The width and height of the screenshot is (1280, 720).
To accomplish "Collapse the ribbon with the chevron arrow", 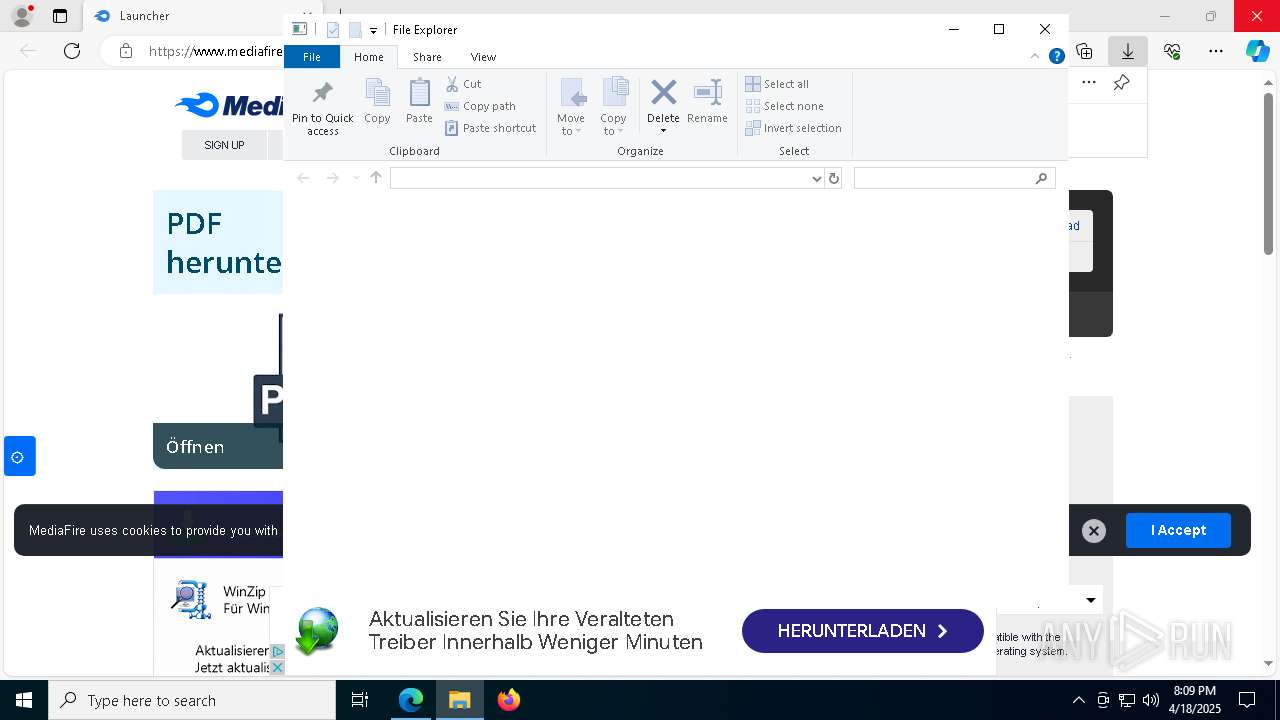I will pos(1037,57).
